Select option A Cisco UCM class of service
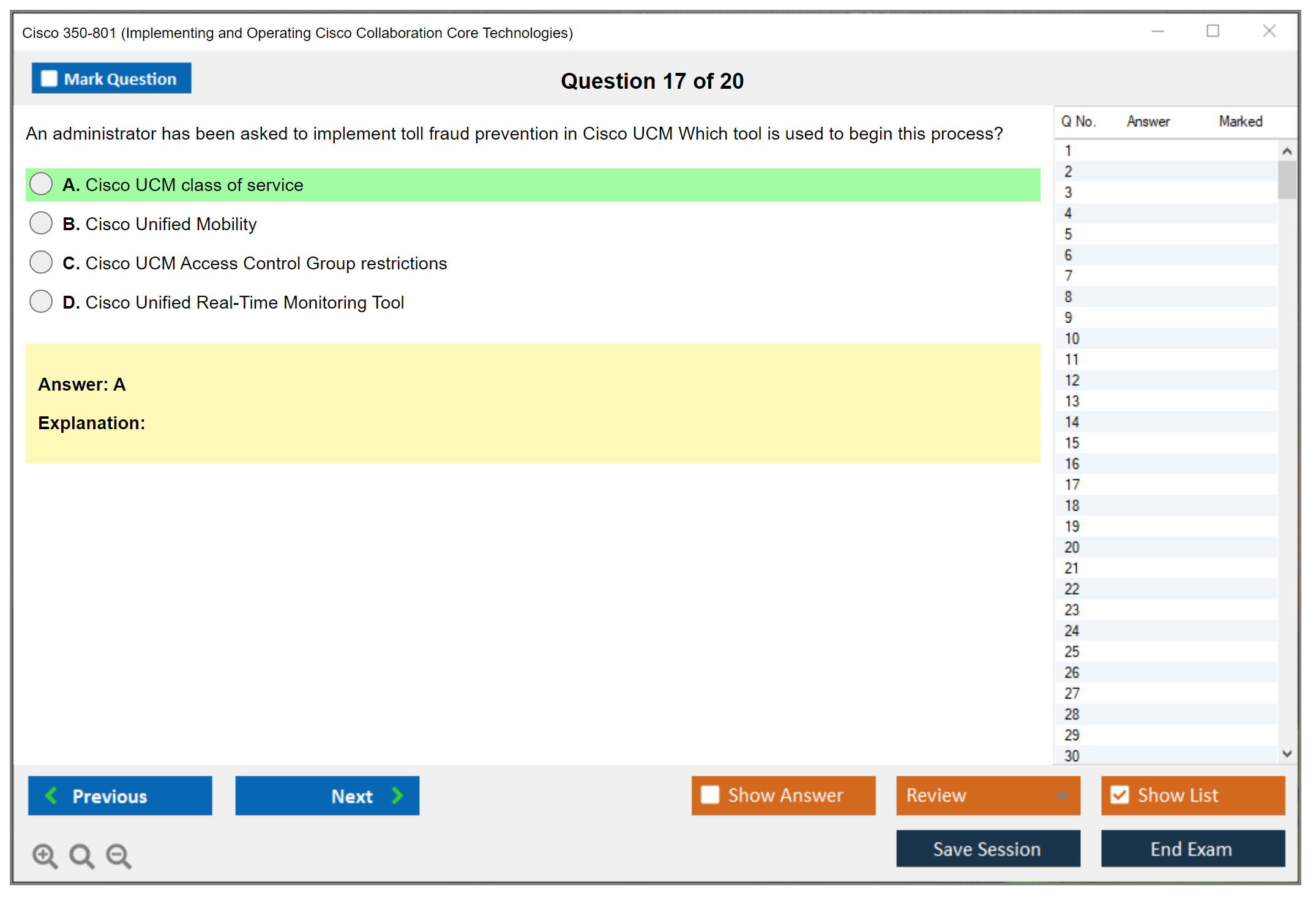Viewport: 1316px width, 900px height. point(41,184)
